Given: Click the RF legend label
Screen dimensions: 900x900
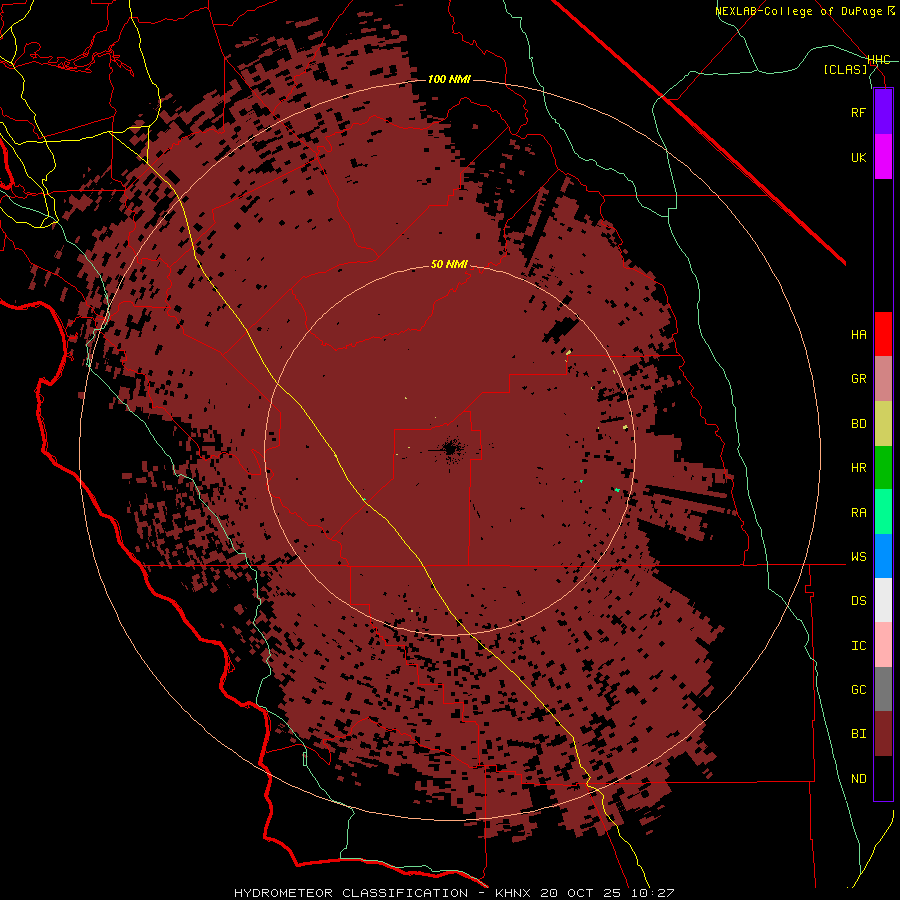Looking at the screenshot, I should tap(858, 112).
